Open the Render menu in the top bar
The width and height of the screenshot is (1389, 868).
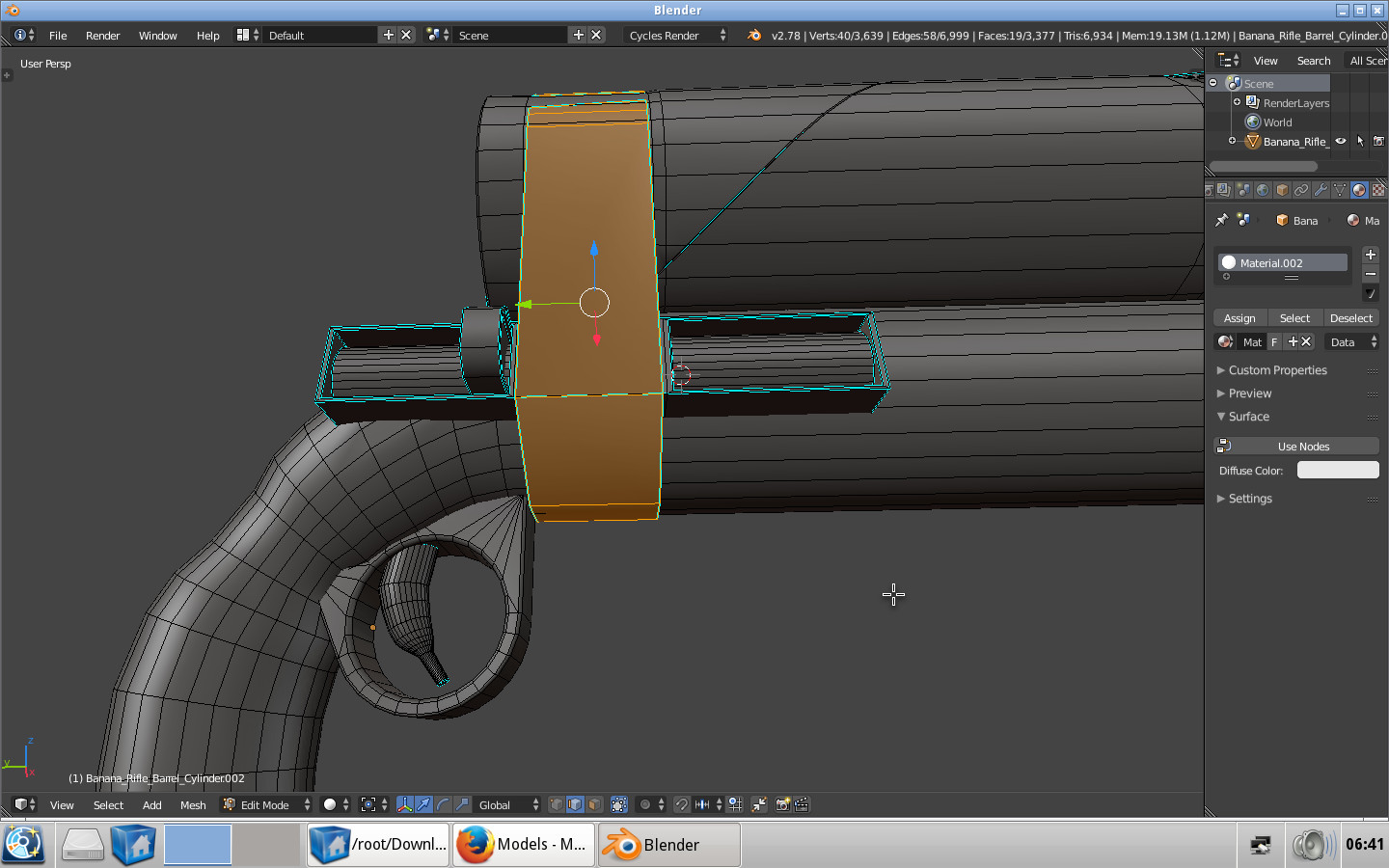(102, 35)
